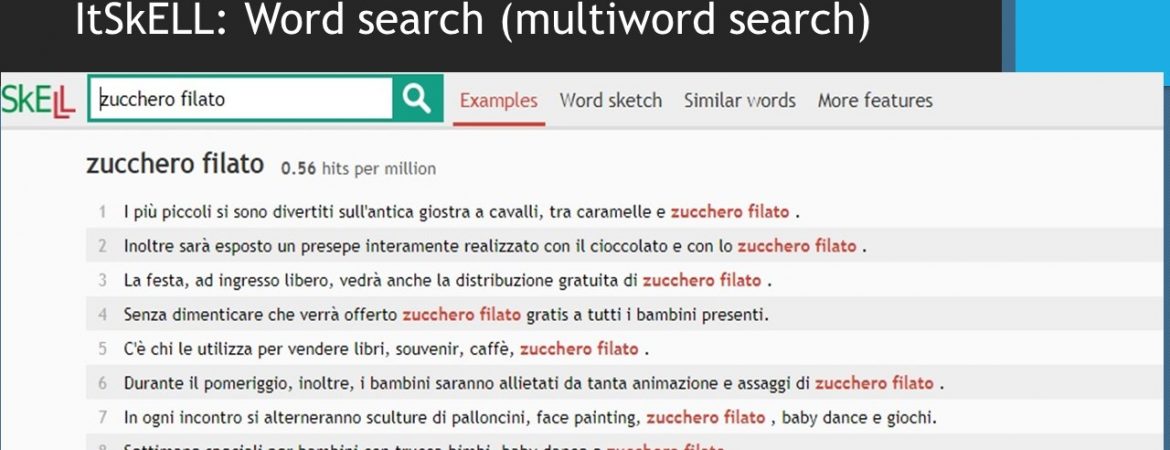
Task: Open the Word sketch tab
Action: (610, 100)
